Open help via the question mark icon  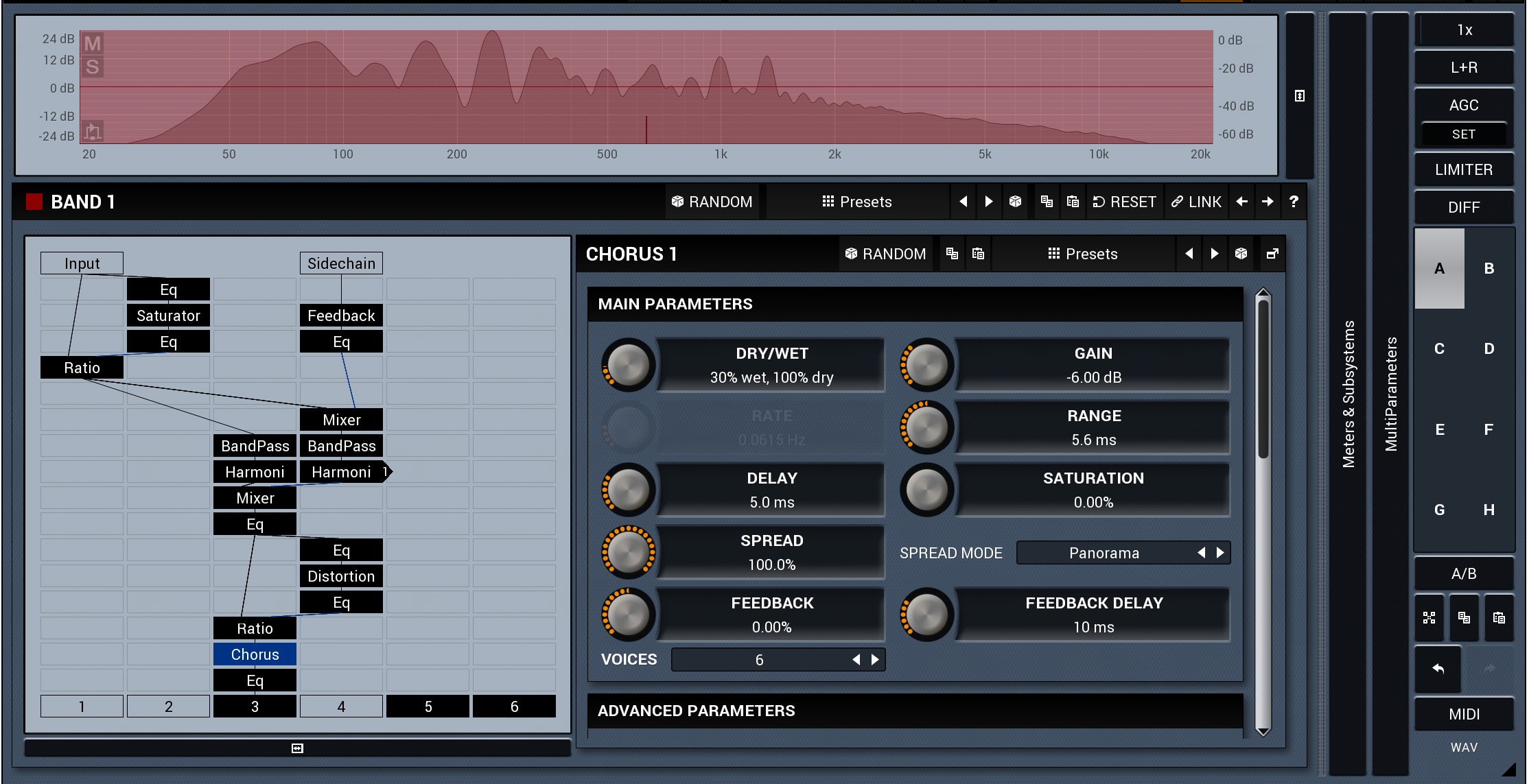click(1294, 201)
